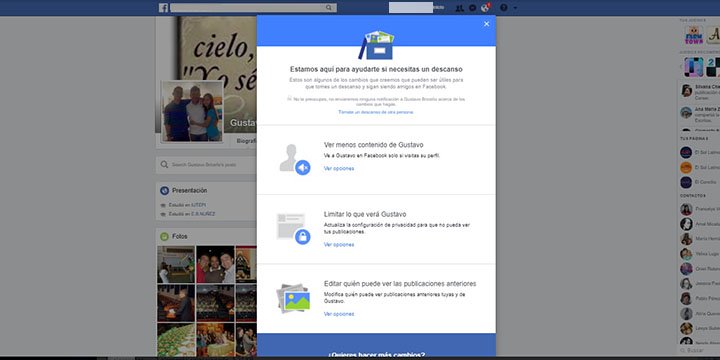Open chat with contact Yelixa Lugo
The width and height of the screenshot is (720, 360).
(699, 254)
